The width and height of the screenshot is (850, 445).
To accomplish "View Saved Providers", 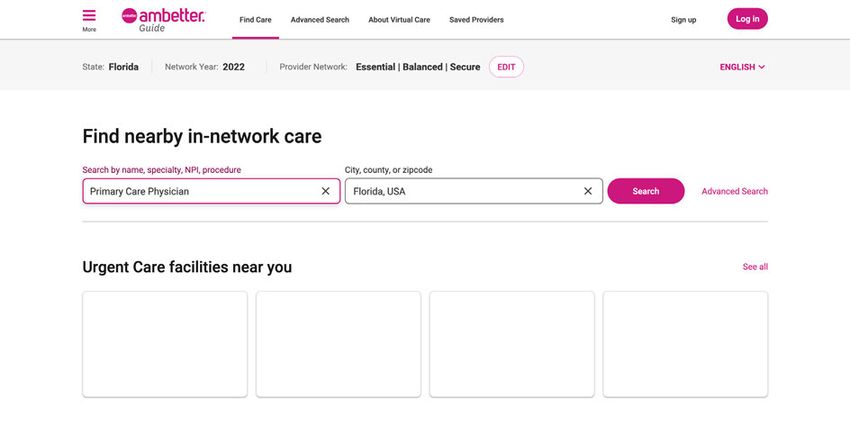I will pyautogui.click(x=476, y=20).
